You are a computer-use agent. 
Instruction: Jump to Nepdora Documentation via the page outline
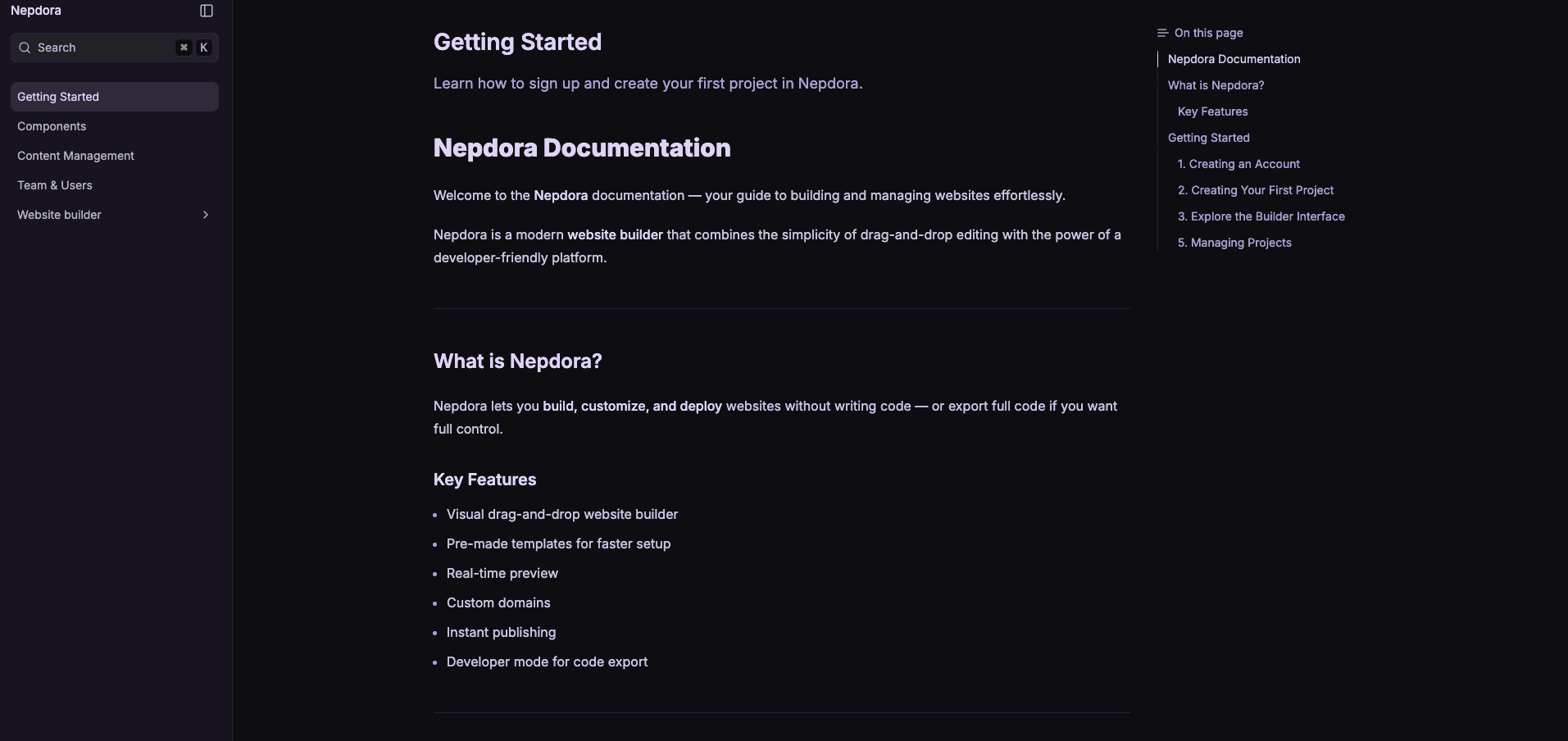[1234, 59]
